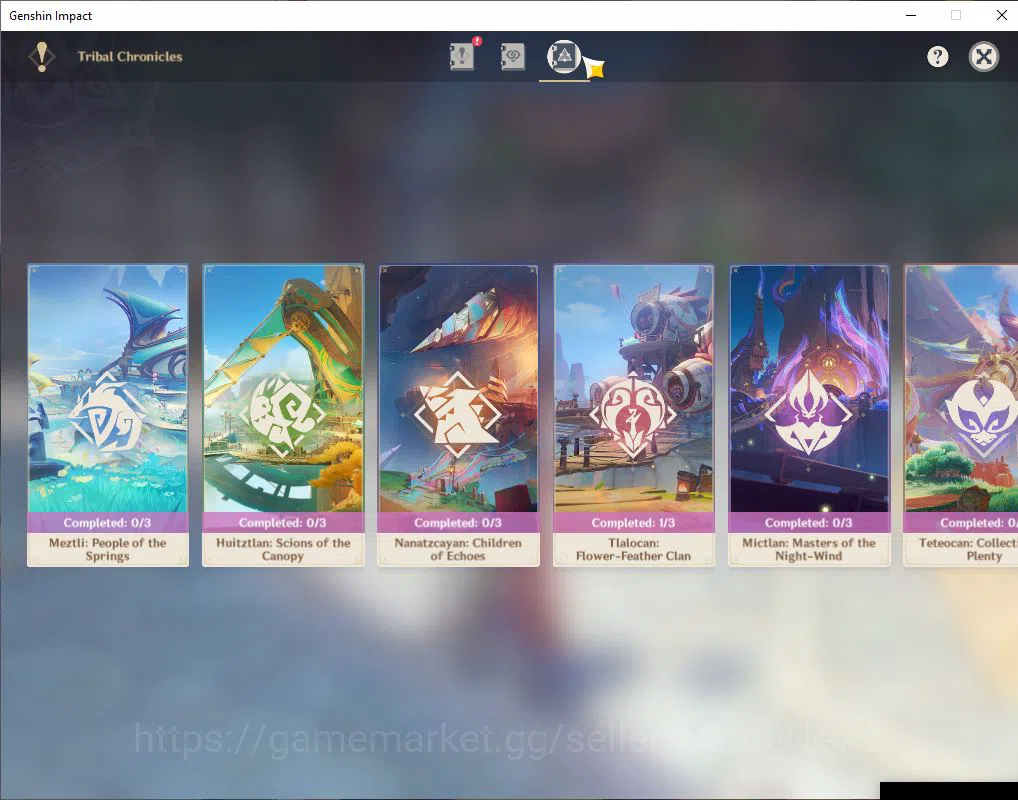Click Completed: 0/3 under Nanatzcayan card
This screenshot has height=800, width=1018.
click(x=458, y=523)
